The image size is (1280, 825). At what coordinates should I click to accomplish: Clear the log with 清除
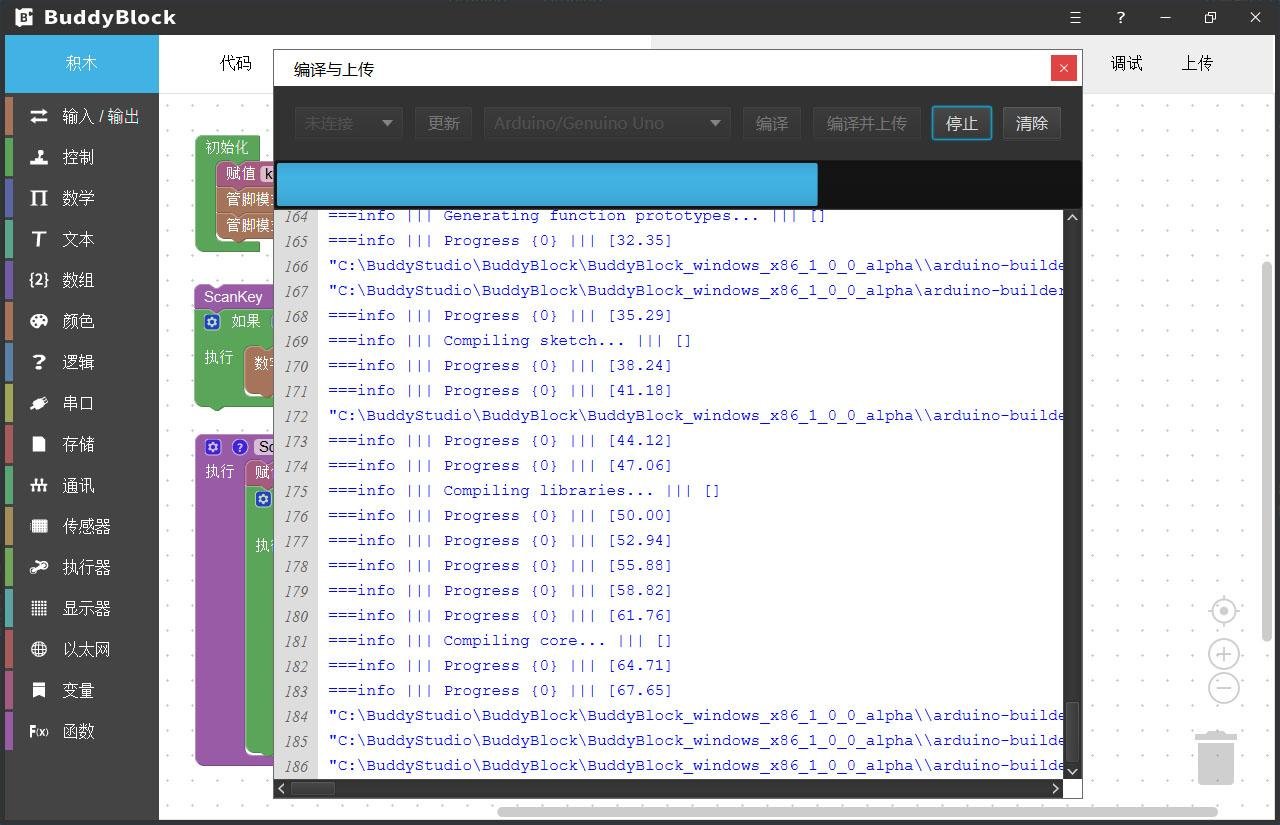[1032, 123]
